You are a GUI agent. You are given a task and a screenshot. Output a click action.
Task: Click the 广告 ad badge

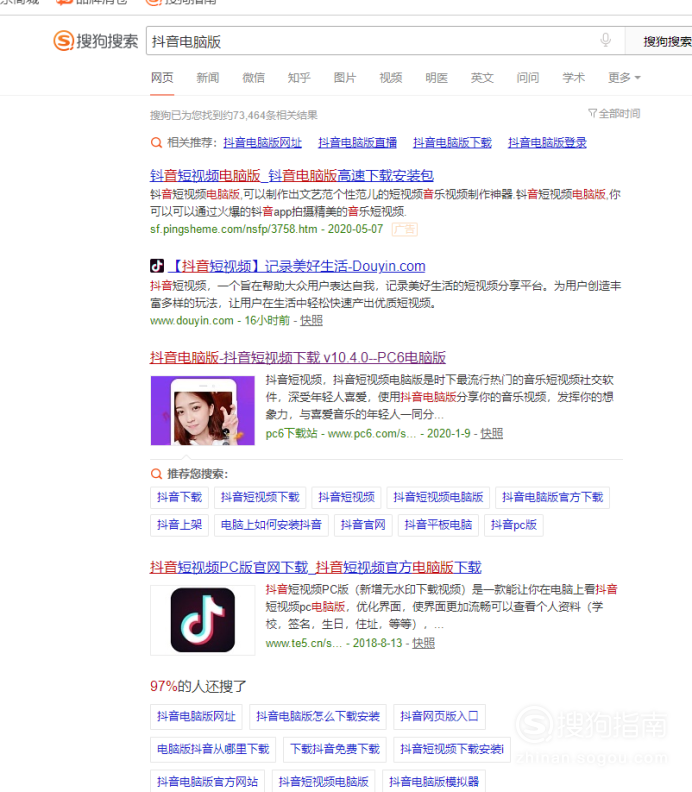click(405, 229)
